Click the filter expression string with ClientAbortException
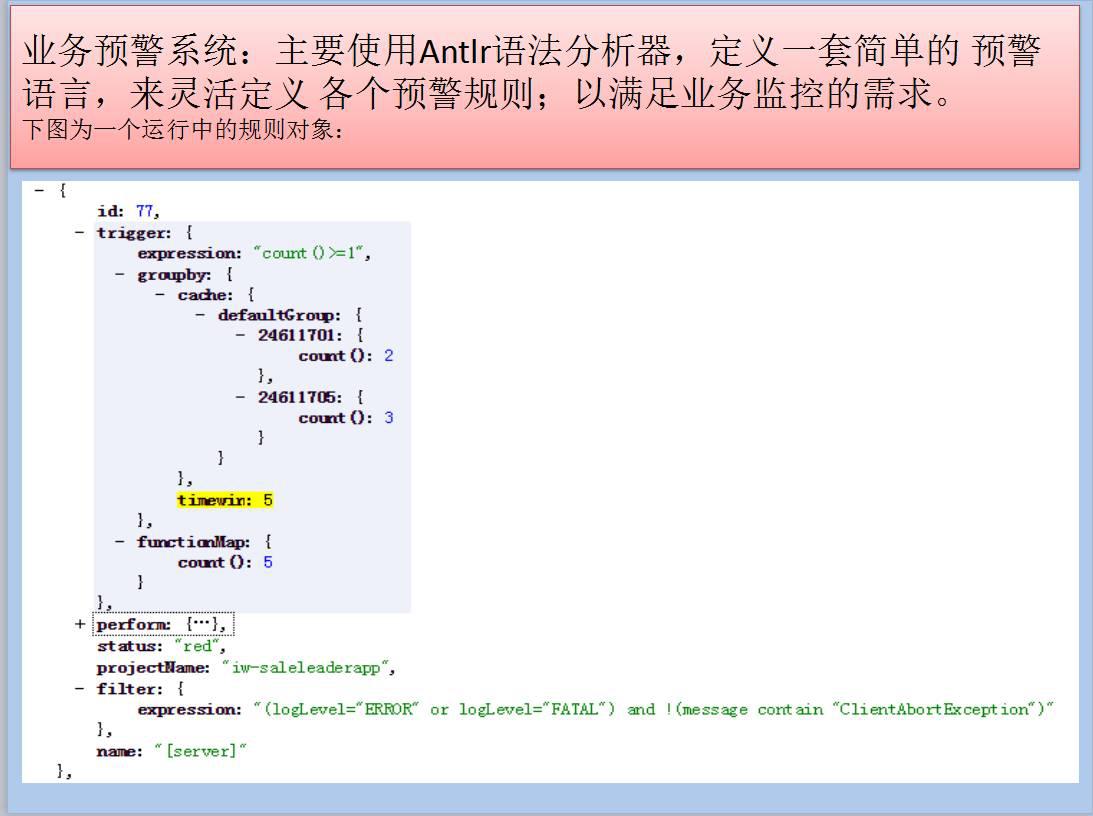 (653, 709)
